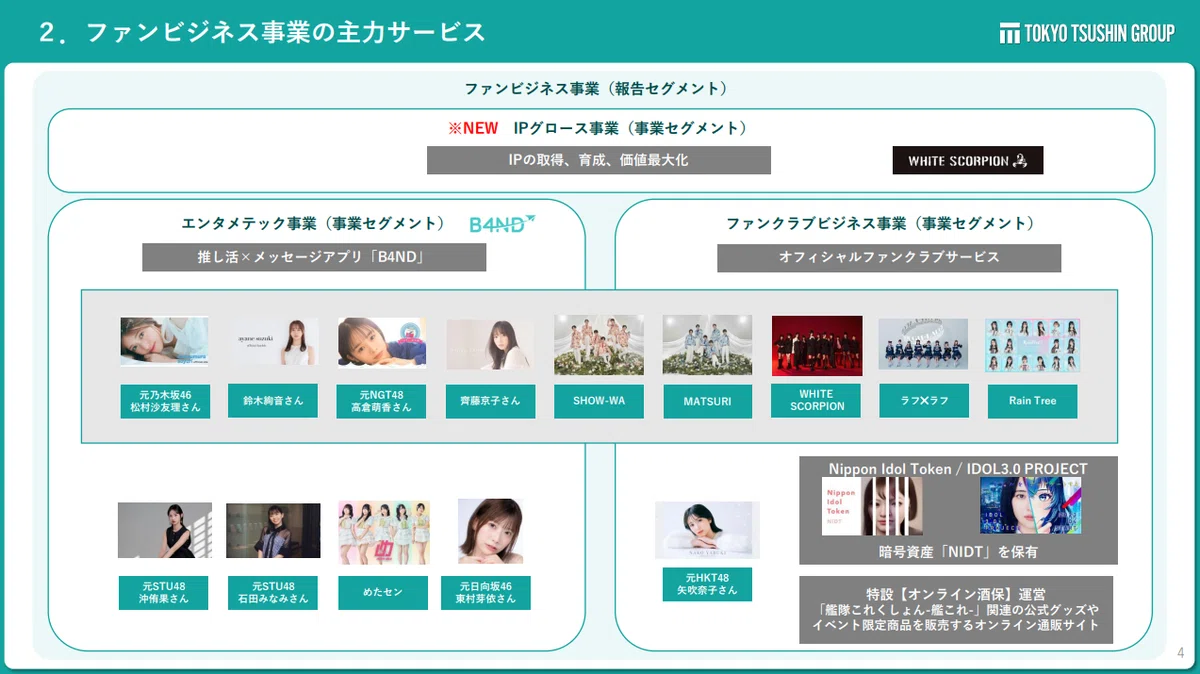
Task: Open the 齊藤京子 photo thumbnail
Action: click(x=490, y=344)
